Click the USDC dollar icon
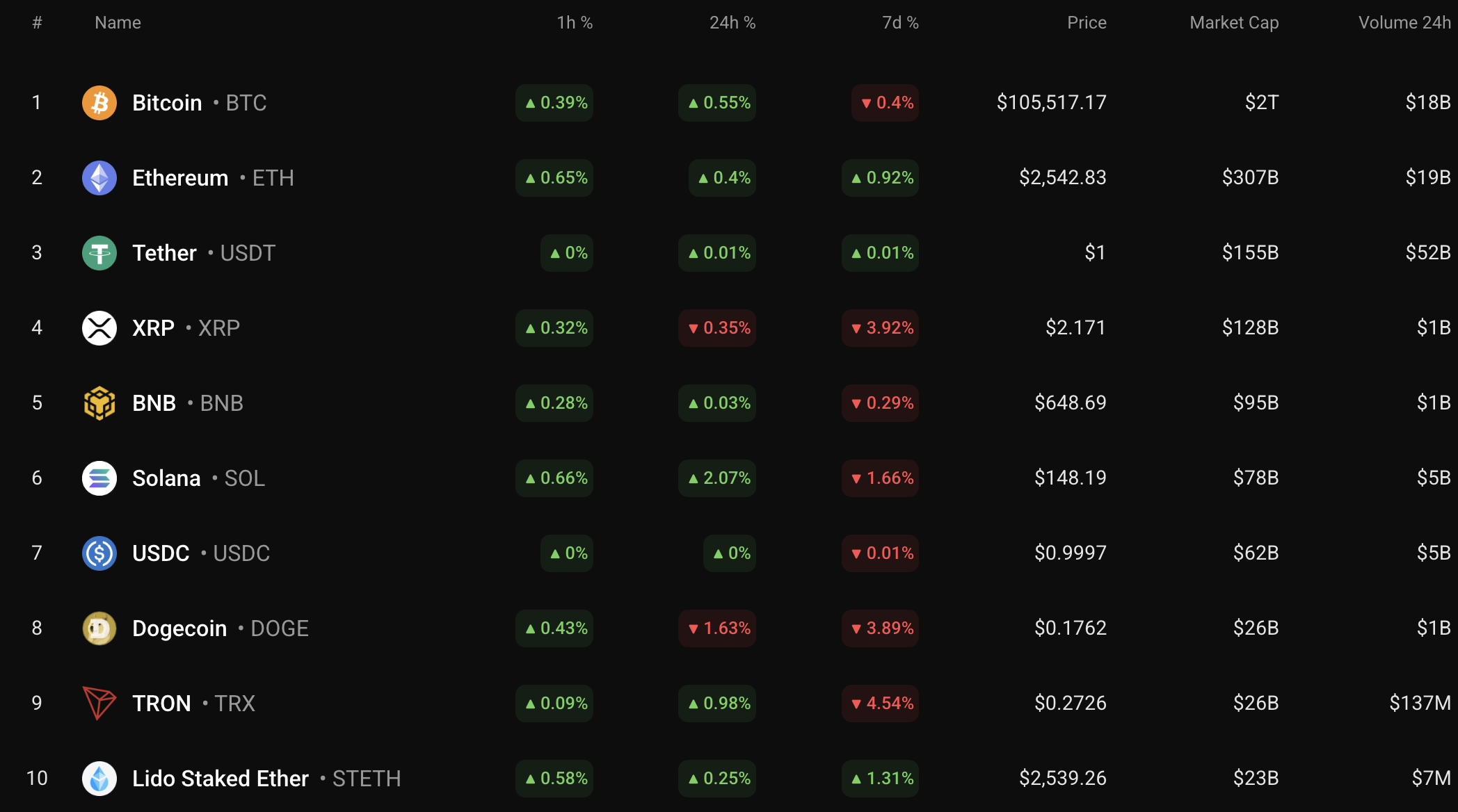This screenshot has width=1458, height=812. pos(99,553)
